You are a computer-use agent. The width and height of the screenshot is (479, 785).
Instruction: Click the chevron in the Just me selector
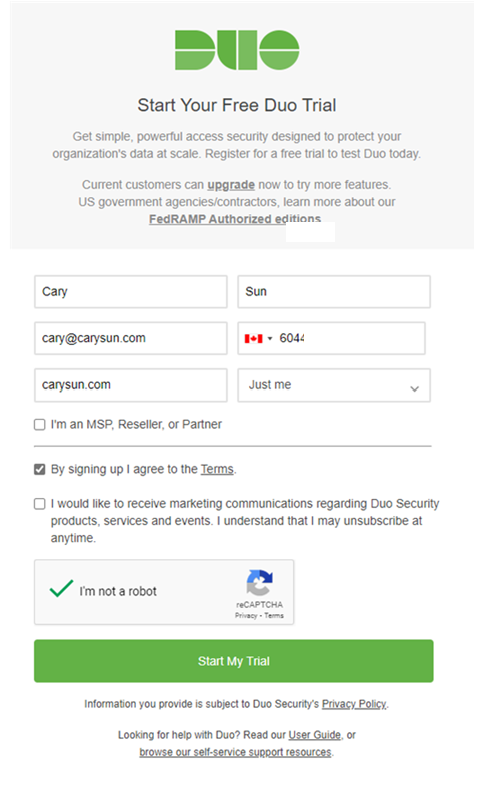pyautogui.click(x=414, y=389)
